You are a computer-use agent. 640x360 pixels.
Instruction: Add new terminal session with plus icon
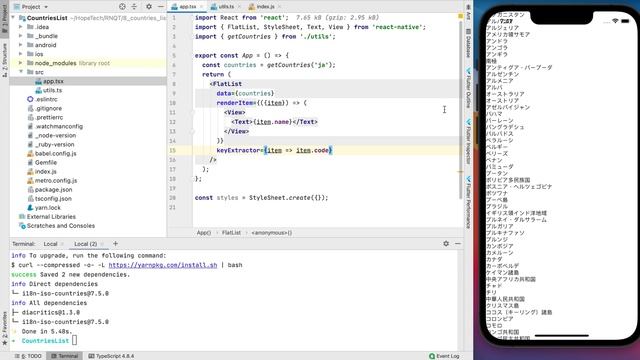pyautogui.click(x=116, y=243)
